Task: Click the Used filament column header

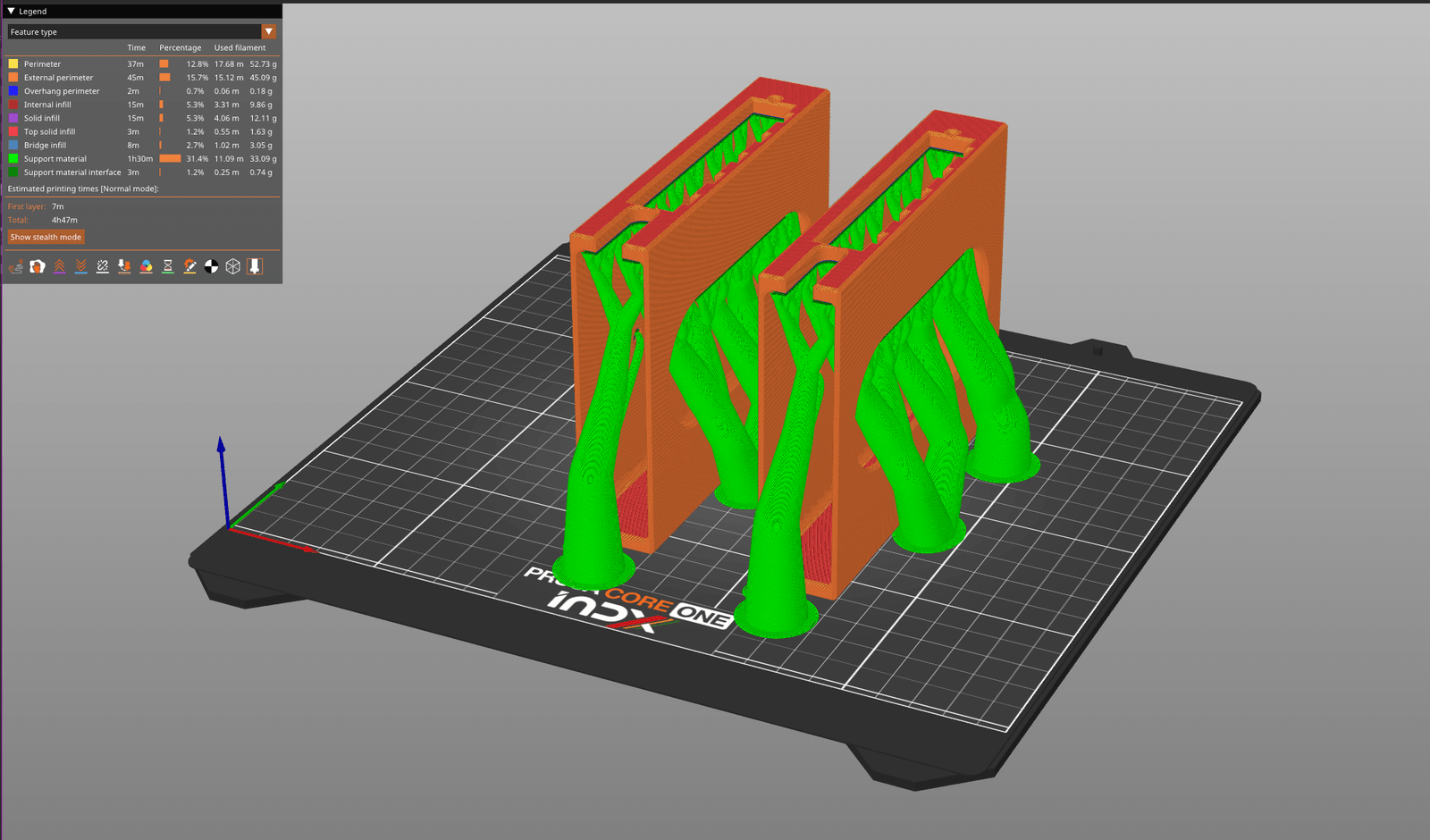Action: pyautogui.click(x=240, y=47)
